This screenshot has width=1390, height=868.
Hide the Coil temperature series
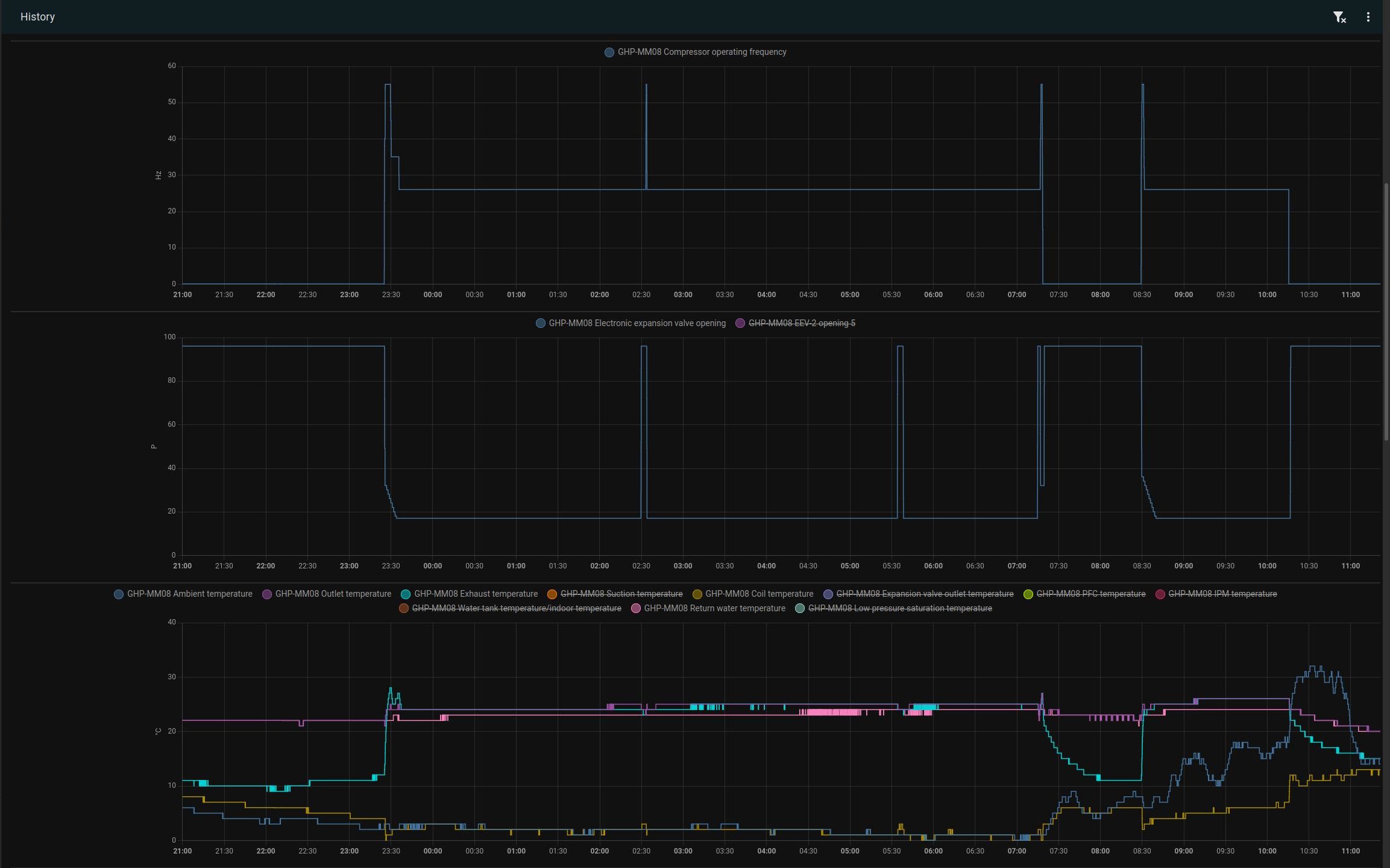758,594
